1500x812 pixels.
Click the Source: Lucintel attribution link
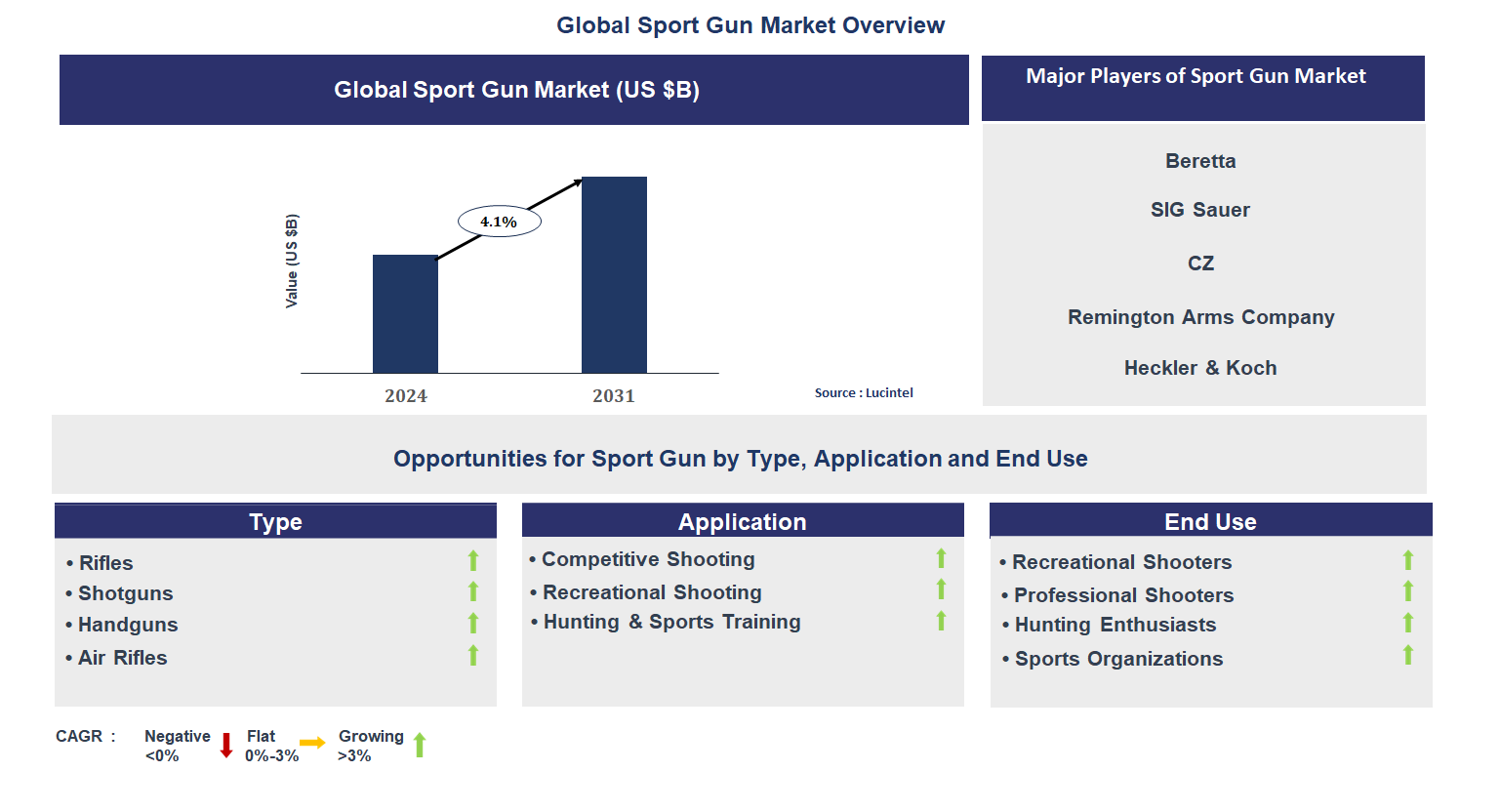[x=864, y=392]
